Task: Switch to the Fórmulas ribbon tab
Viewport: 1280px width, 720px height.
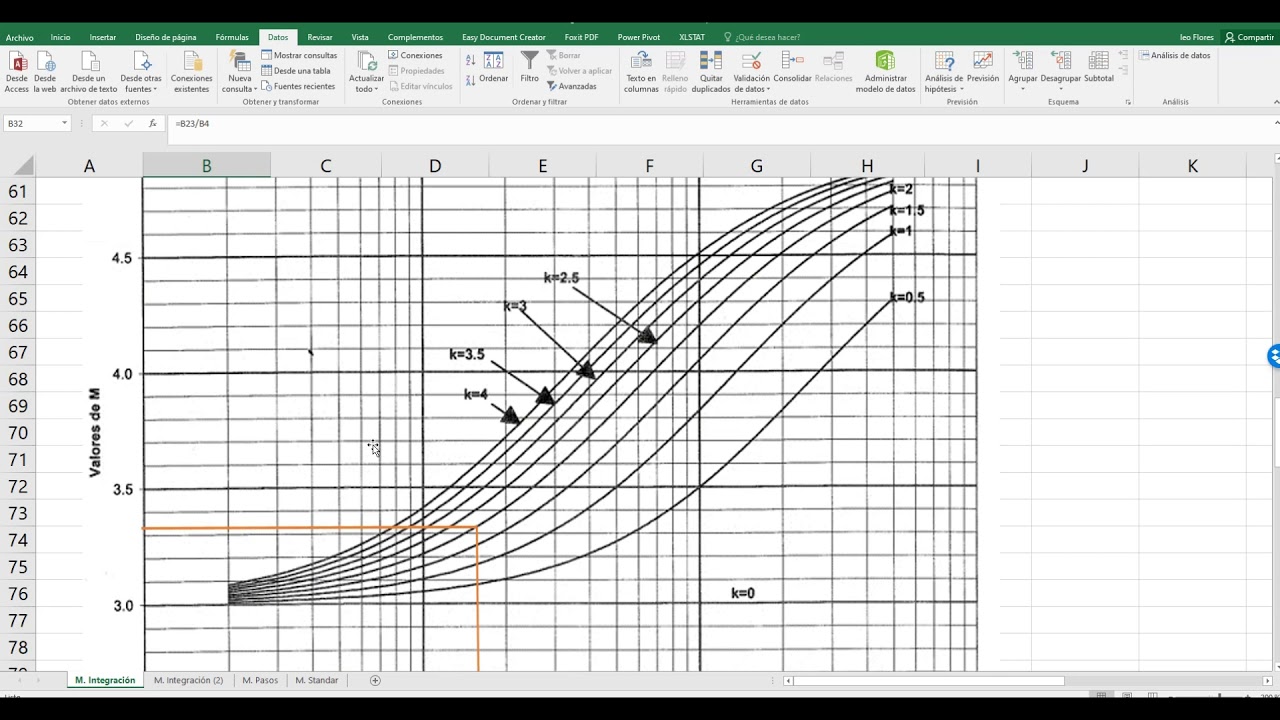Action: (232, 37)
